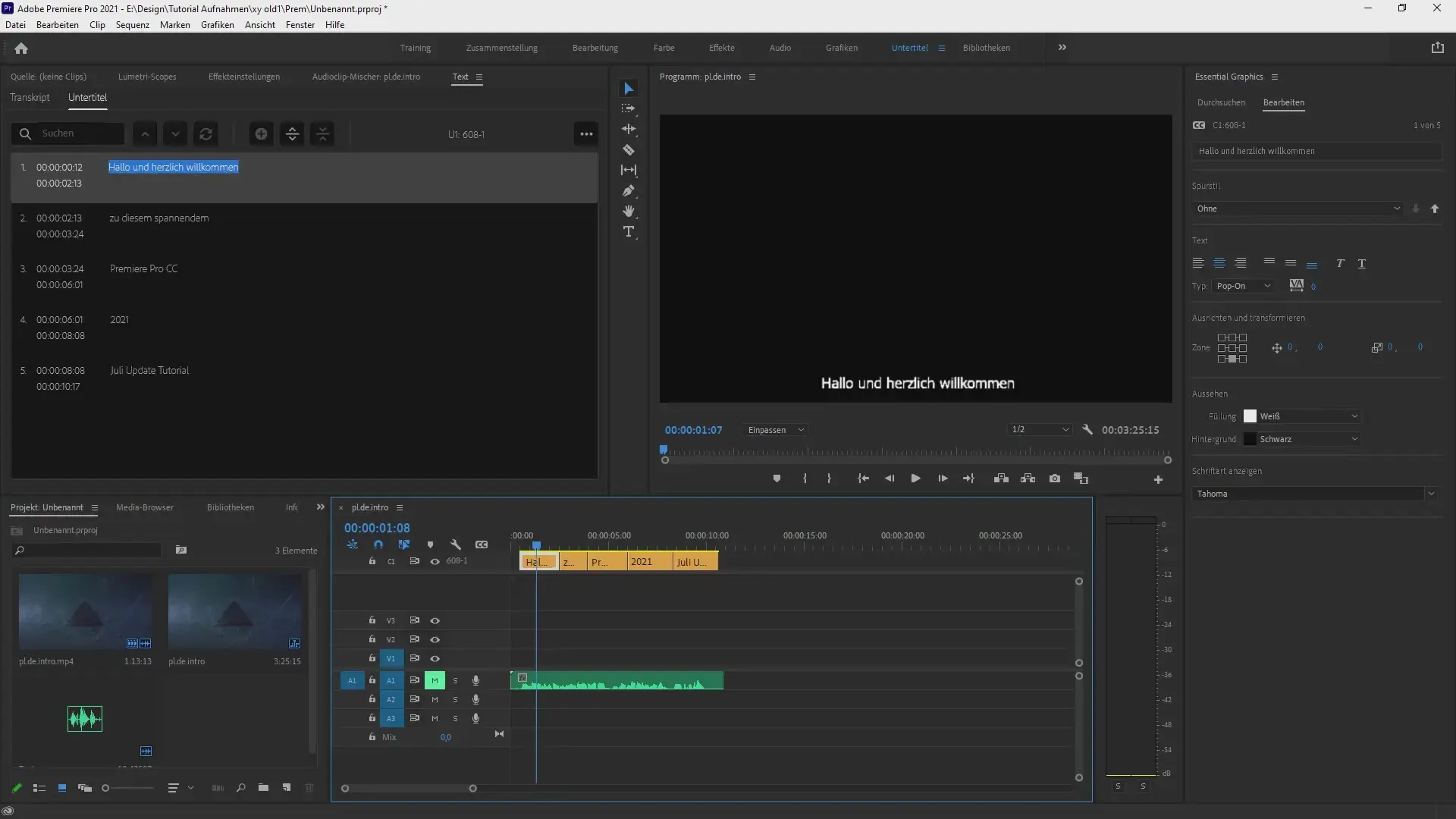Refresh the caption search results
This screenshot has height=819, width=1456.
tap(206, 134)
